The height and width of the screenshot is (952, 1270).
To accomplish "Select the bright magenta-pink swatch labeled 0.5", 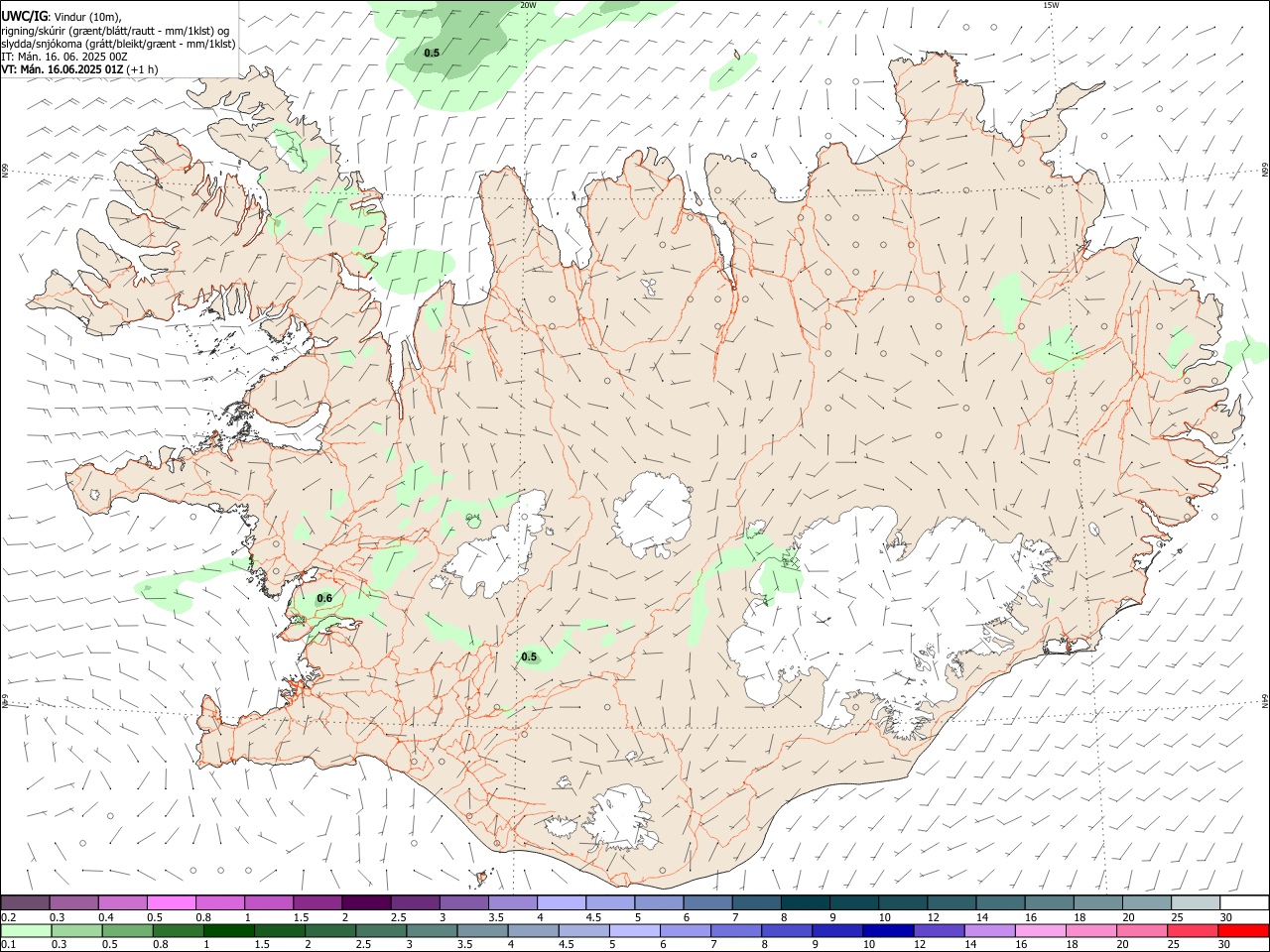I will (172, 902).
